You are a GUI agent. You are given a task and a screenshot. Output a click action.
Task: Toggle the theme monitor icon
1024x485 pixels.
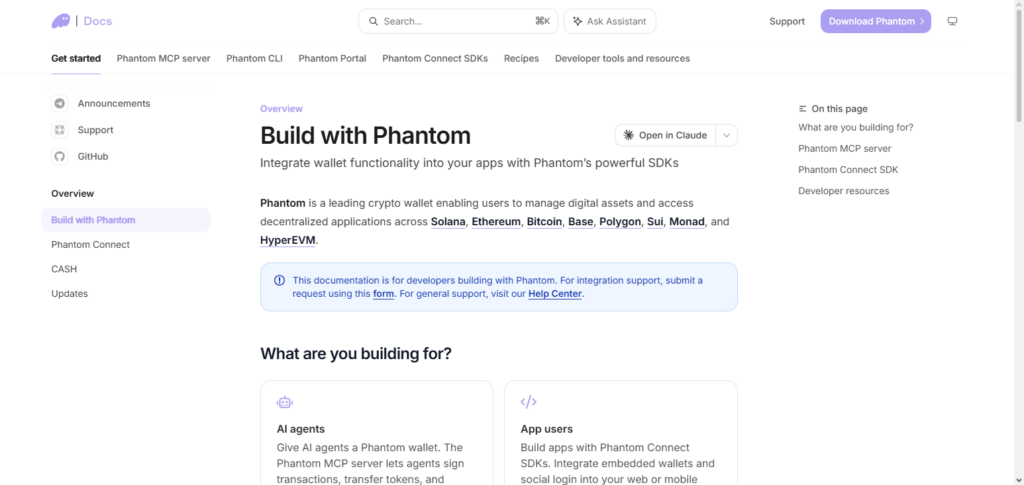coord(952,21)
